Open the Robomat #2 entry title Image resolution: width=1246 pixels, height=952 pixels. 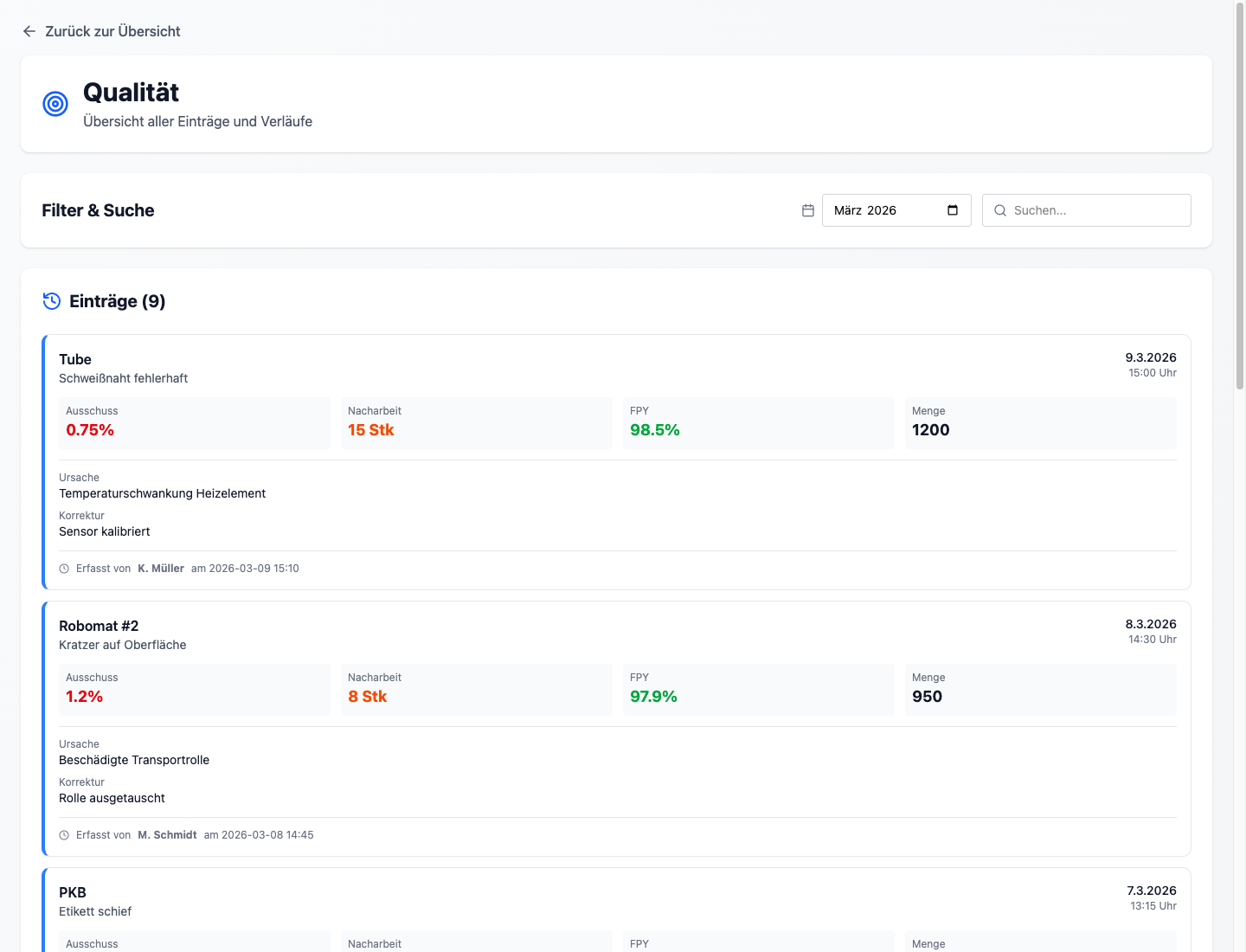(99, 626)
